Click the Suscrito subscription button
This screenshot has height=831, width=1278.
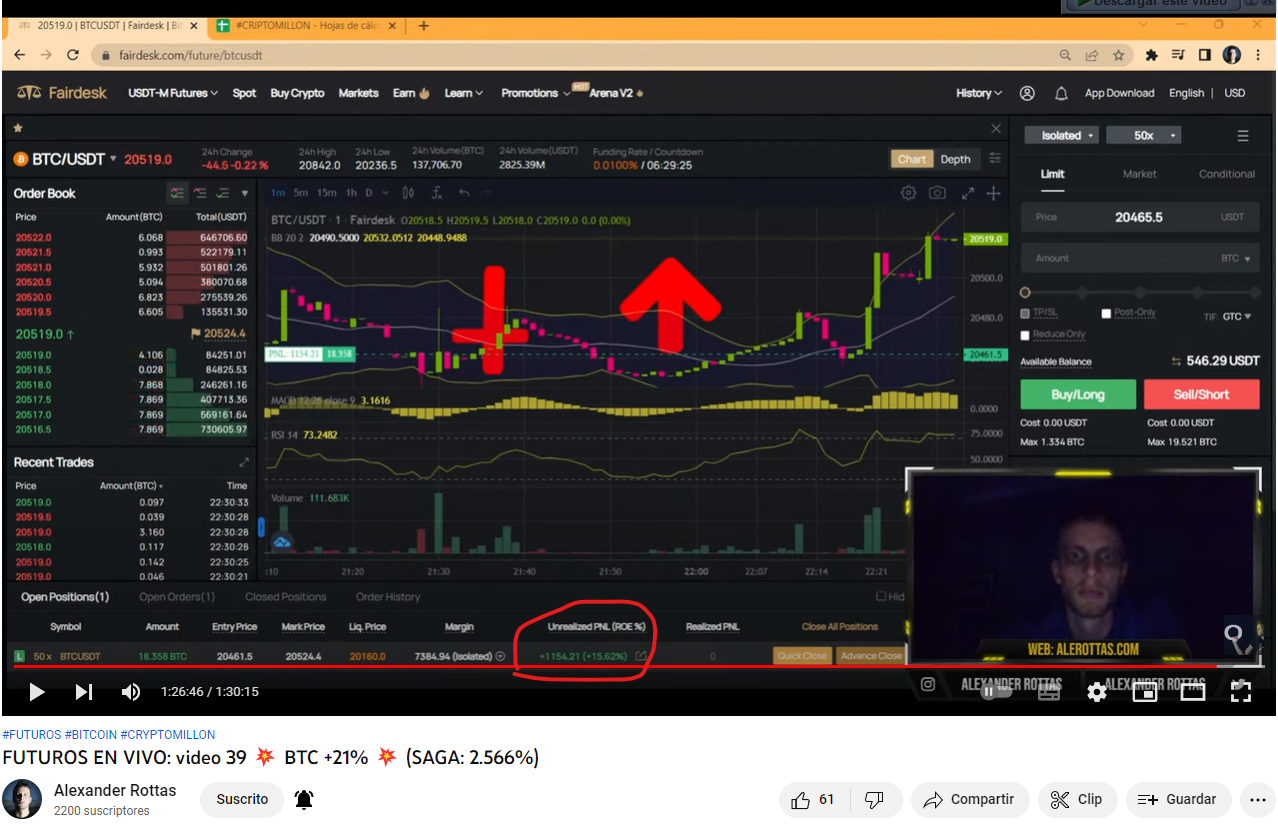(x=243, y=799)
